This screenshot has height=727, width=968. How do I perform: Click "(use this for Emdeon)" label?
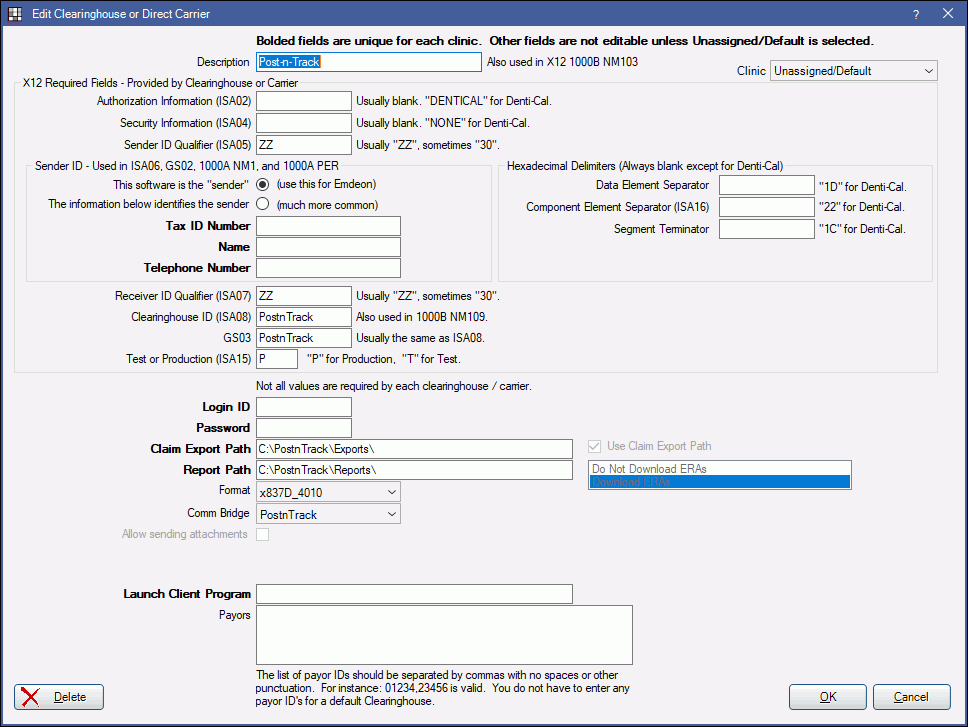point(326,184)
